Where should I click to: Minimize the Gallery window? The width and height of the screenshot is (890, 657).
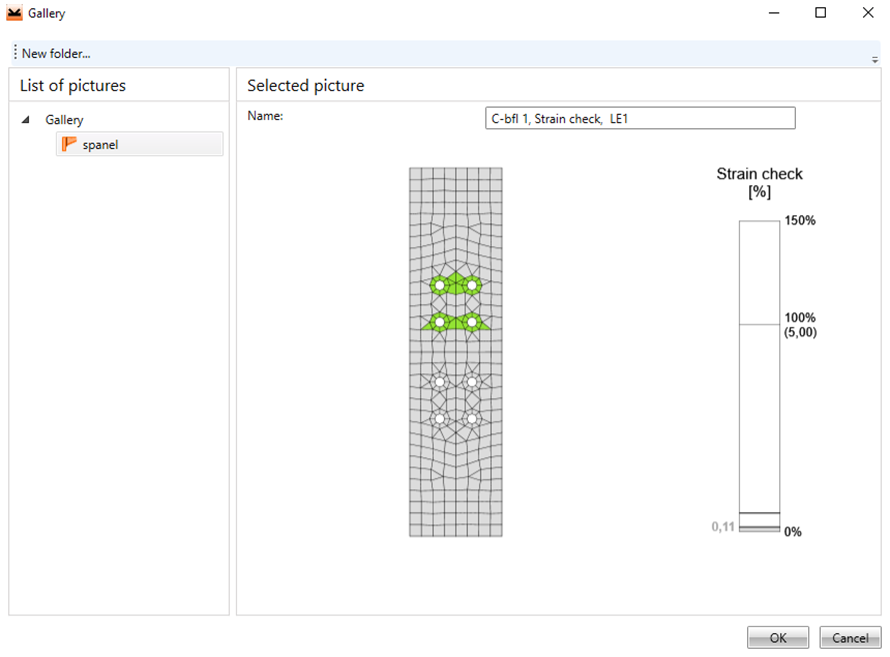pyautogui.click(x=774, y=12)
